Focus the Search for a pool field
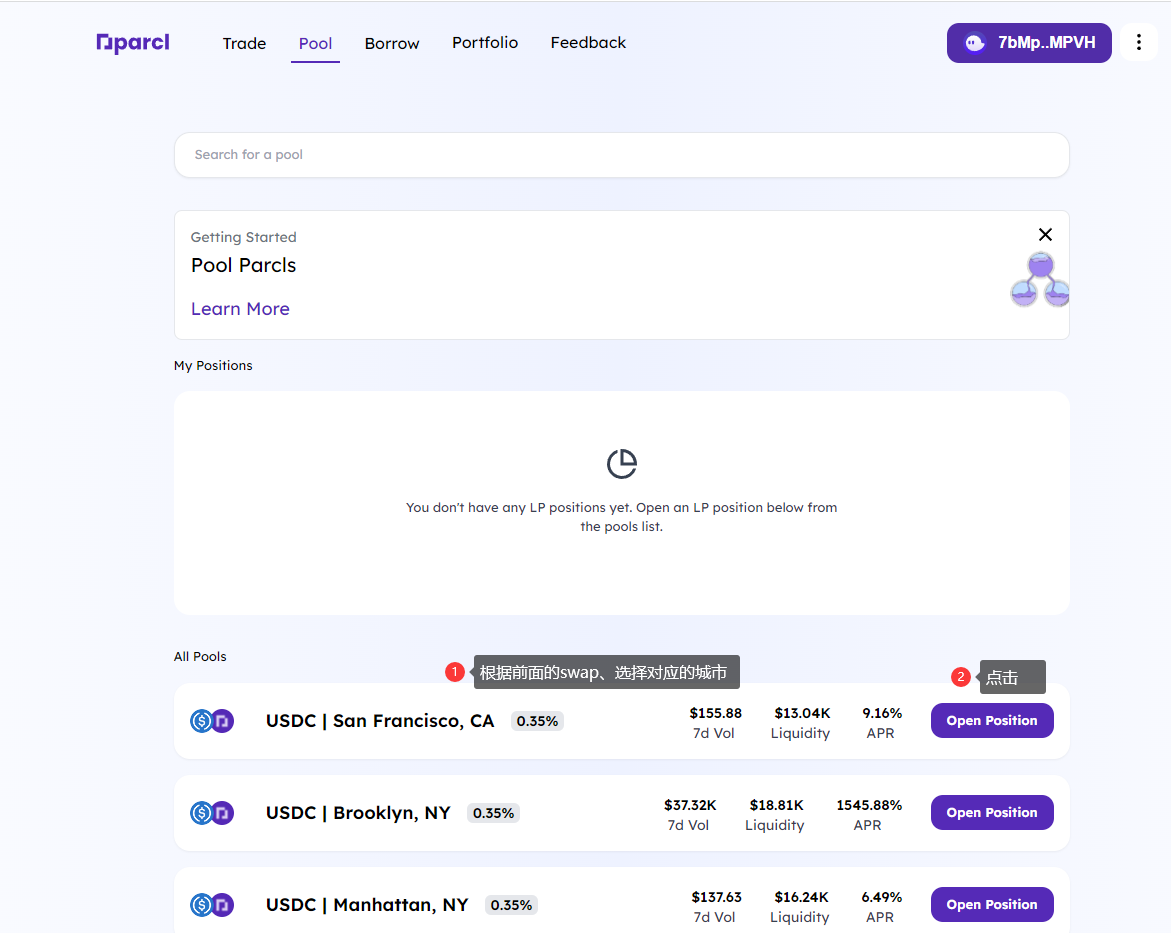 (621, 155)
